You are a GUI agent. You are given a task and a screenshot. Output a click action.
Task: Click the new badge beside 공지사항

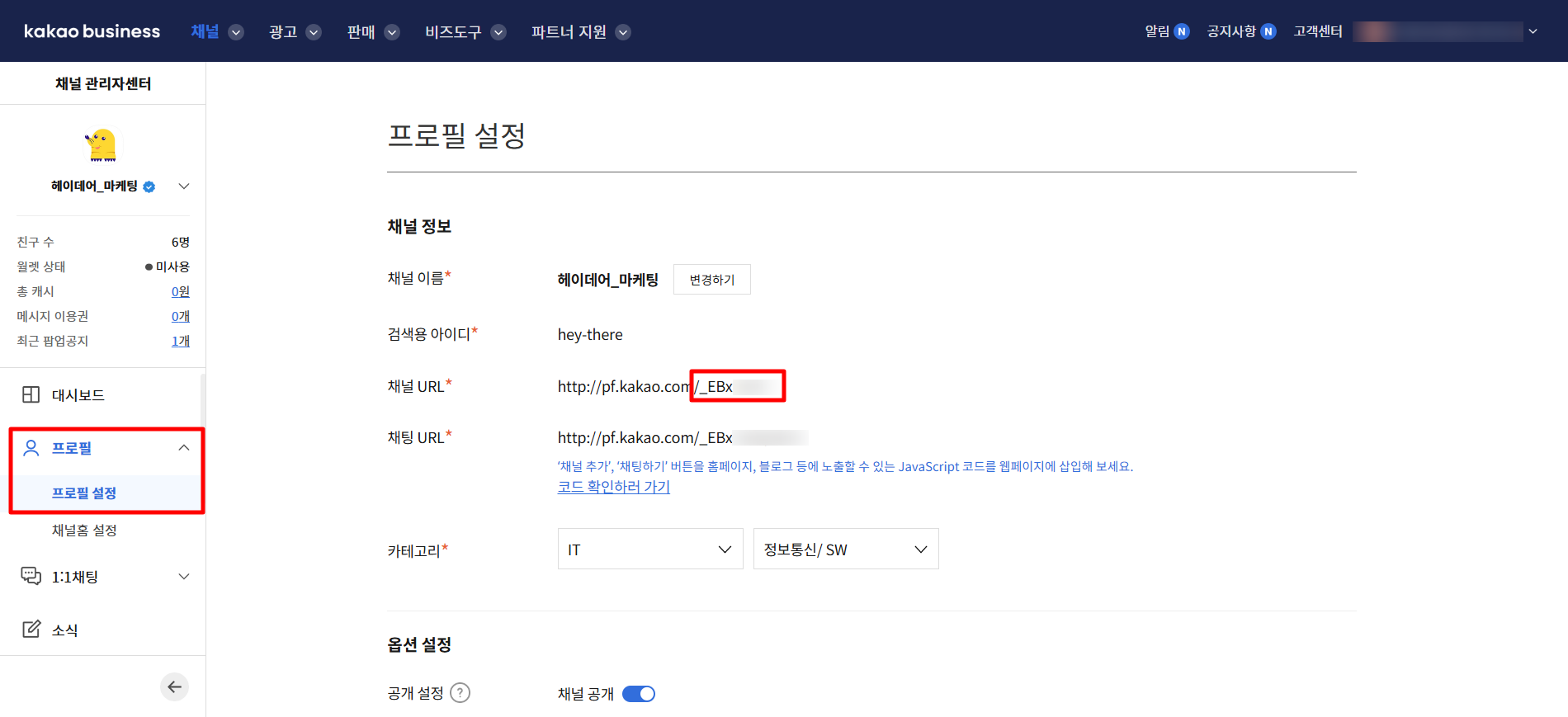tap(1268, 31)
